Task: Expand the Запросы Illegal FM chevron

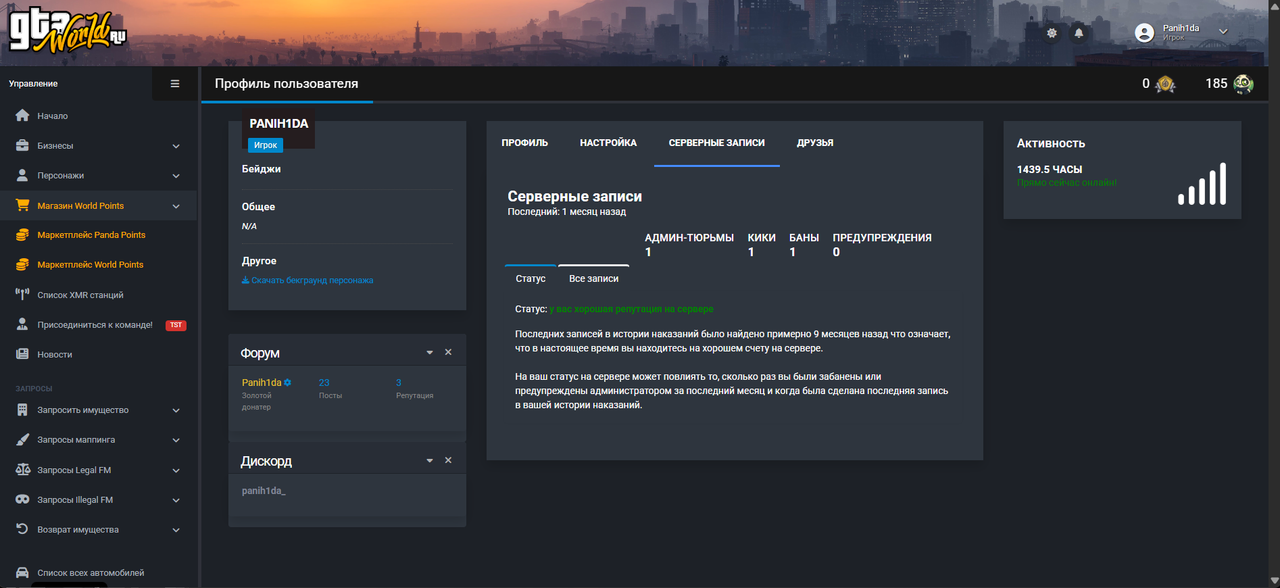Action: click(176, 500)
